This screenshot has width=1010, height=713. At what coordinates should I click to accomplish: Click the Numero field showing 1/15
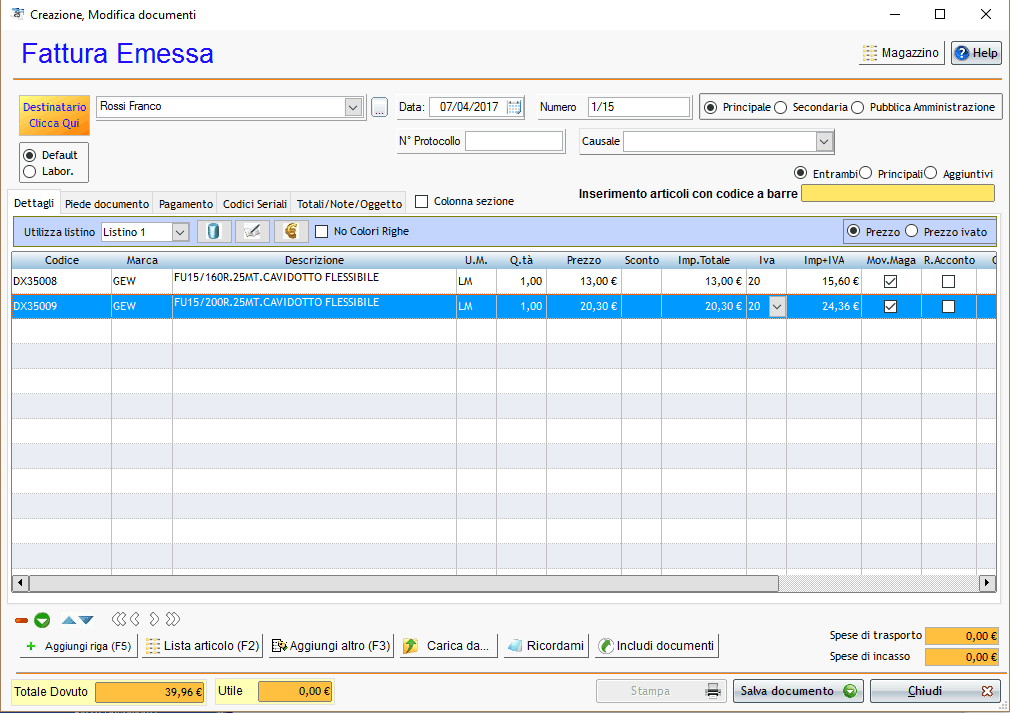639,107
